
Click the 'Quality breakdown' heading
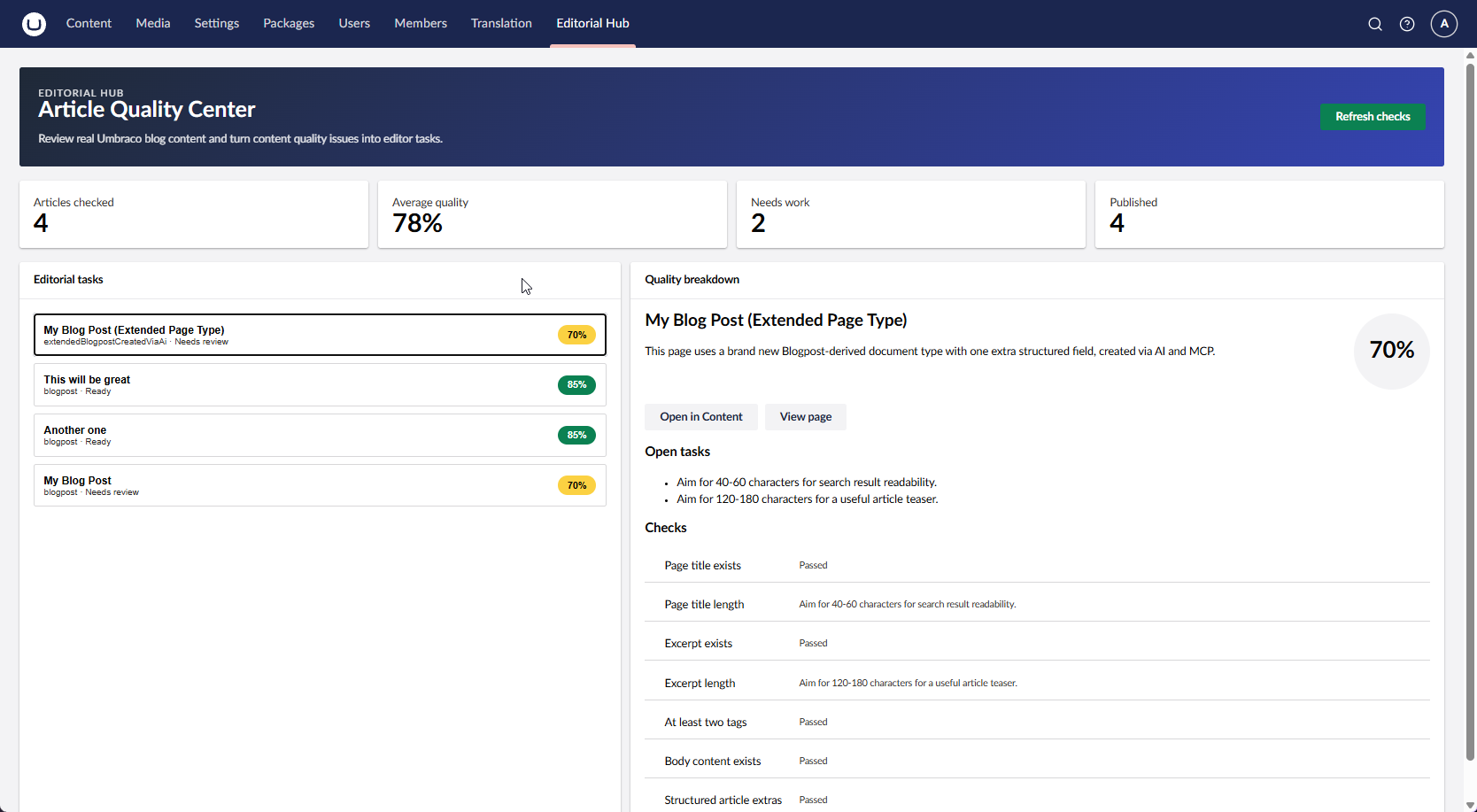[x=692, y=280]
